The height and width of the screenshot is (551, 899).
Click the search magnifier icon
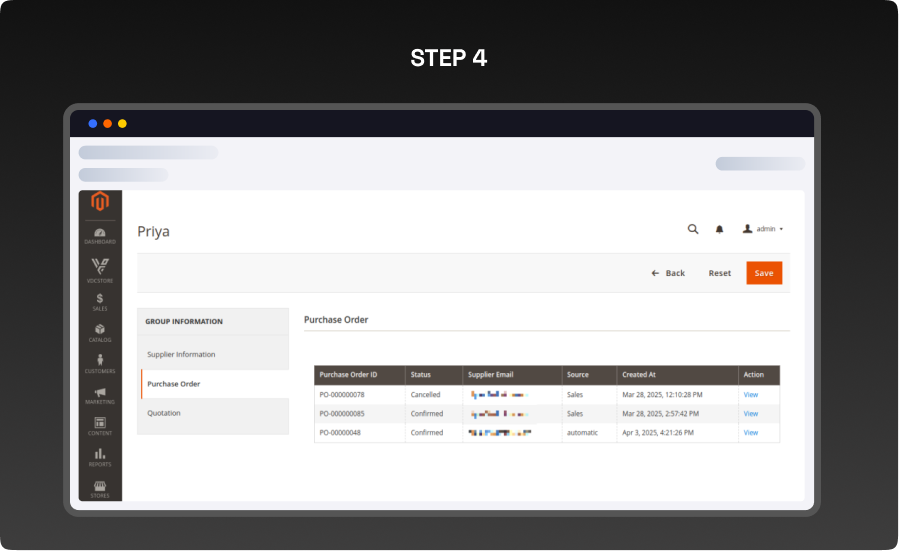click(693, 229)
